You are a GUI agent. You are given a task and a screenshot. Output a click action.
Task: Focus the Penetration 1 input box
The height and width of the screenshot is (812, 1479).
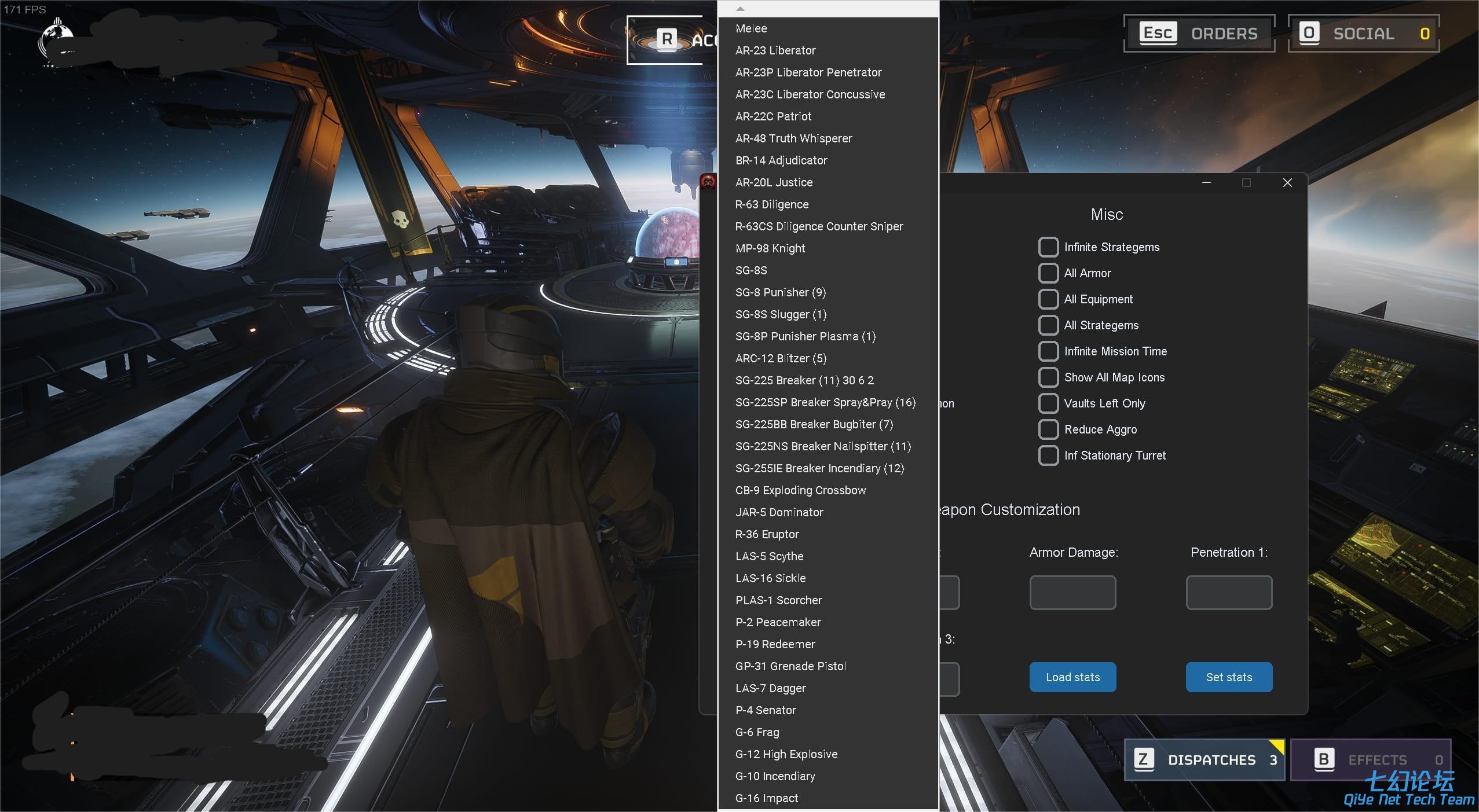click(x=1228, y=592)
